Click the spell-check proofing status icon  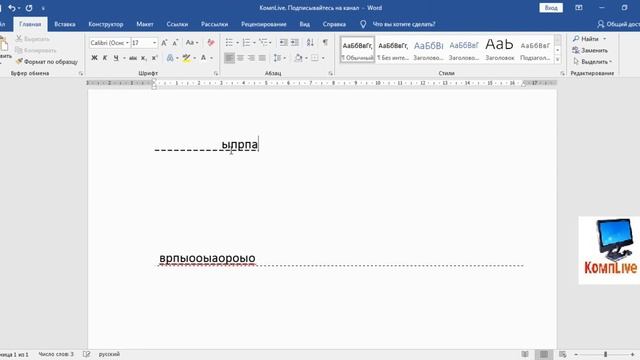tap(87, 354)
